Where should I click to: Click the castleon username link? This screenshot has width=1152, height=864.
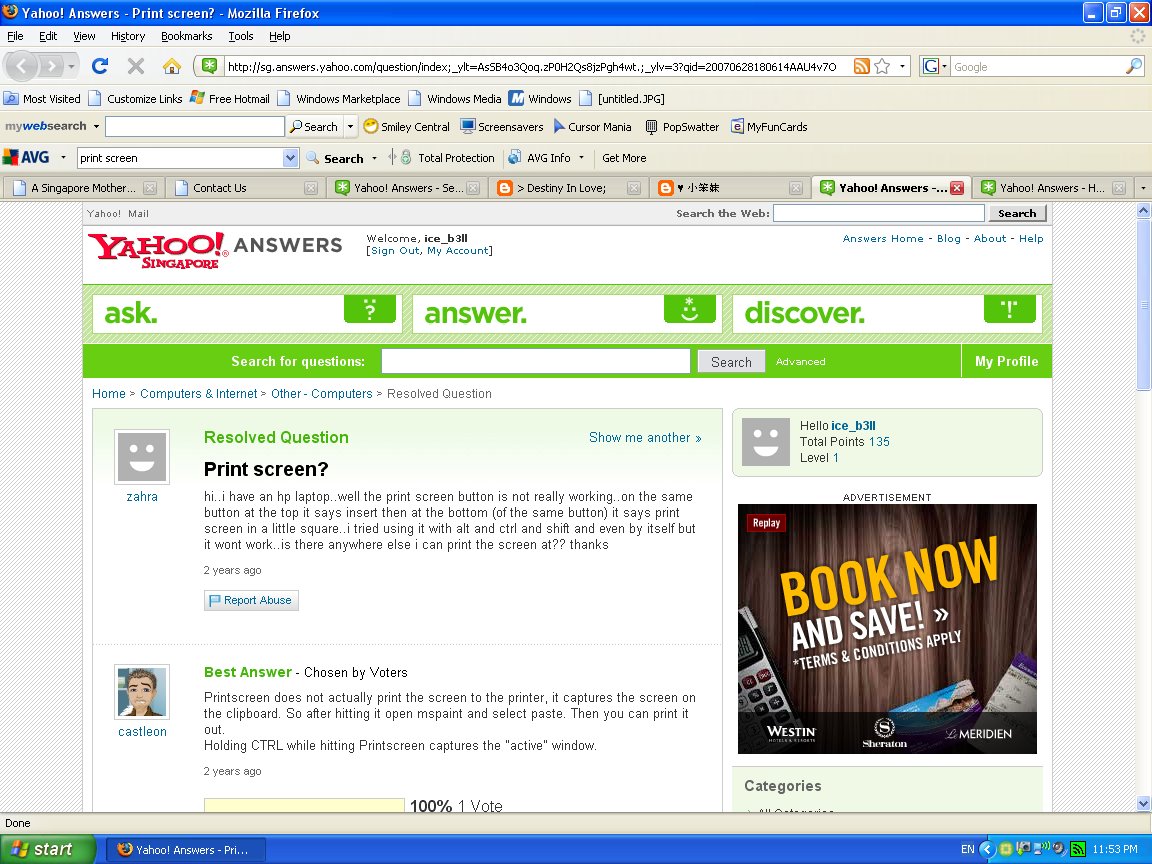pos(142,732)
